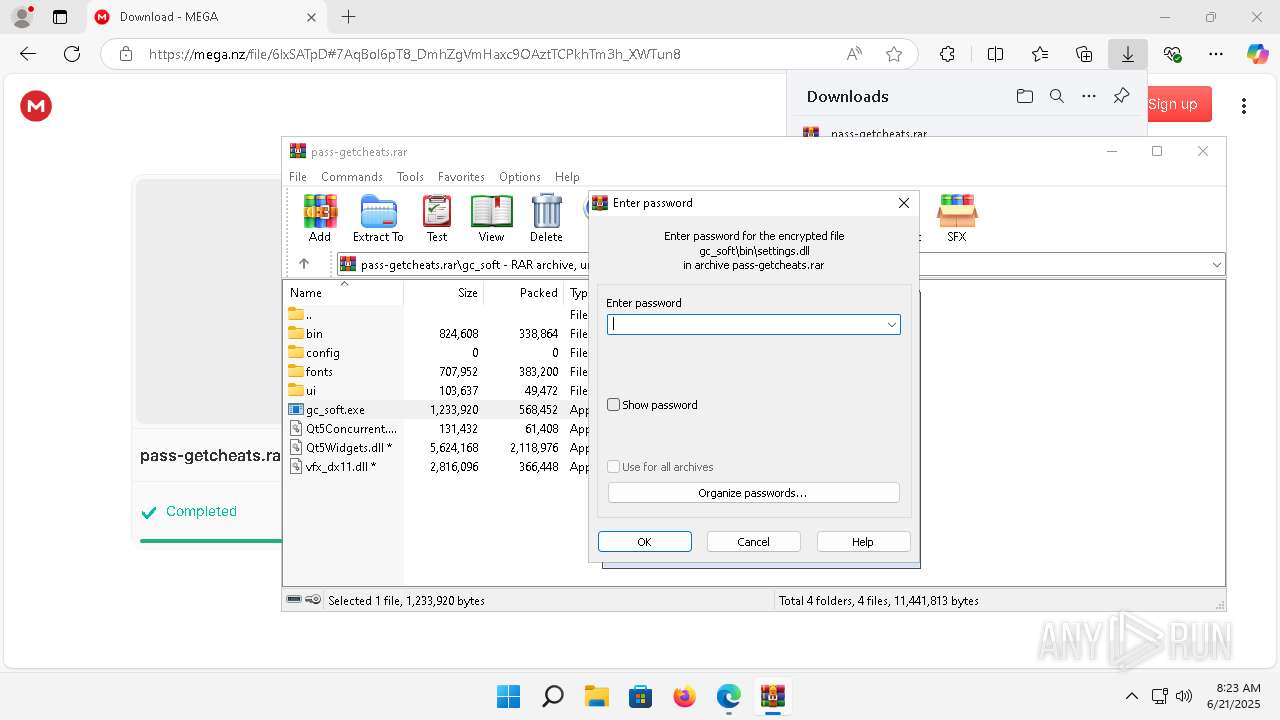Open the Tools menu

[x=410, y=177]
